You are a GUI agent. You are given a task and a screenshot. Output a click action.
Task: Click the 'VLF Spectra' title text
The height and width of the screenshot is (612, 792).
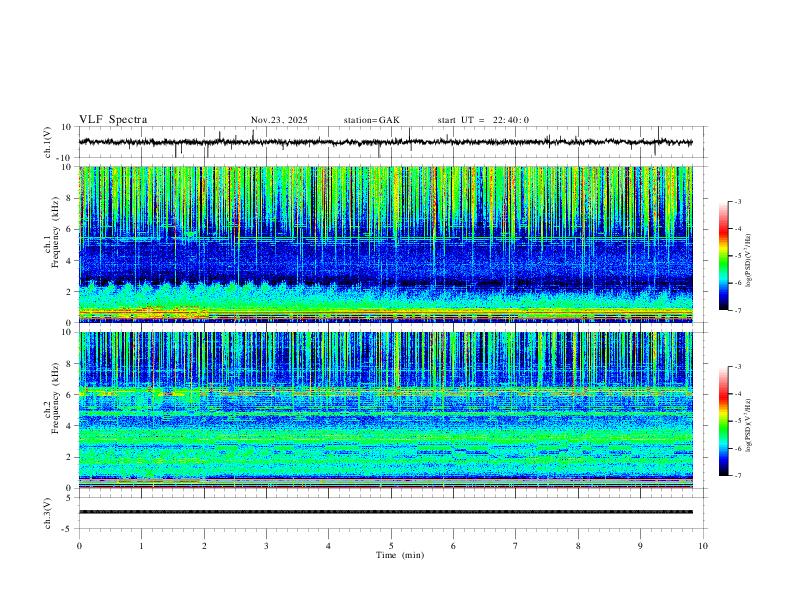pyautogui.click(x=113, y=120)
